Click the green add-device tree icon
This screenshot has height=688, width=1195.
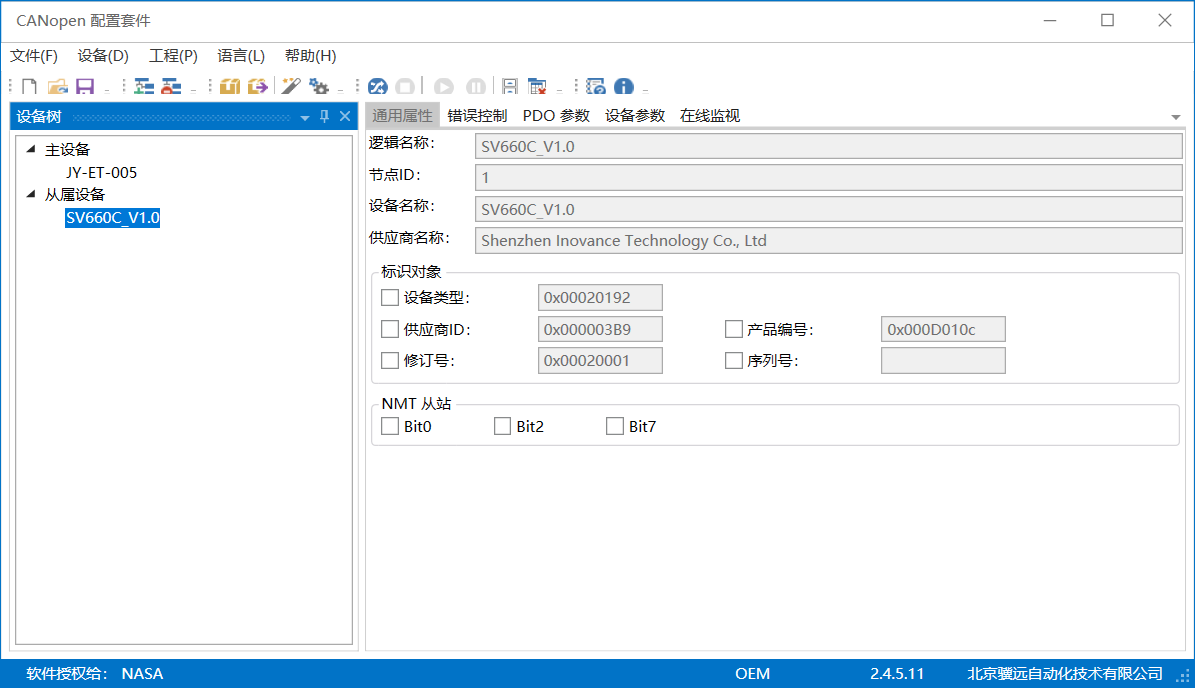[144, 86]
